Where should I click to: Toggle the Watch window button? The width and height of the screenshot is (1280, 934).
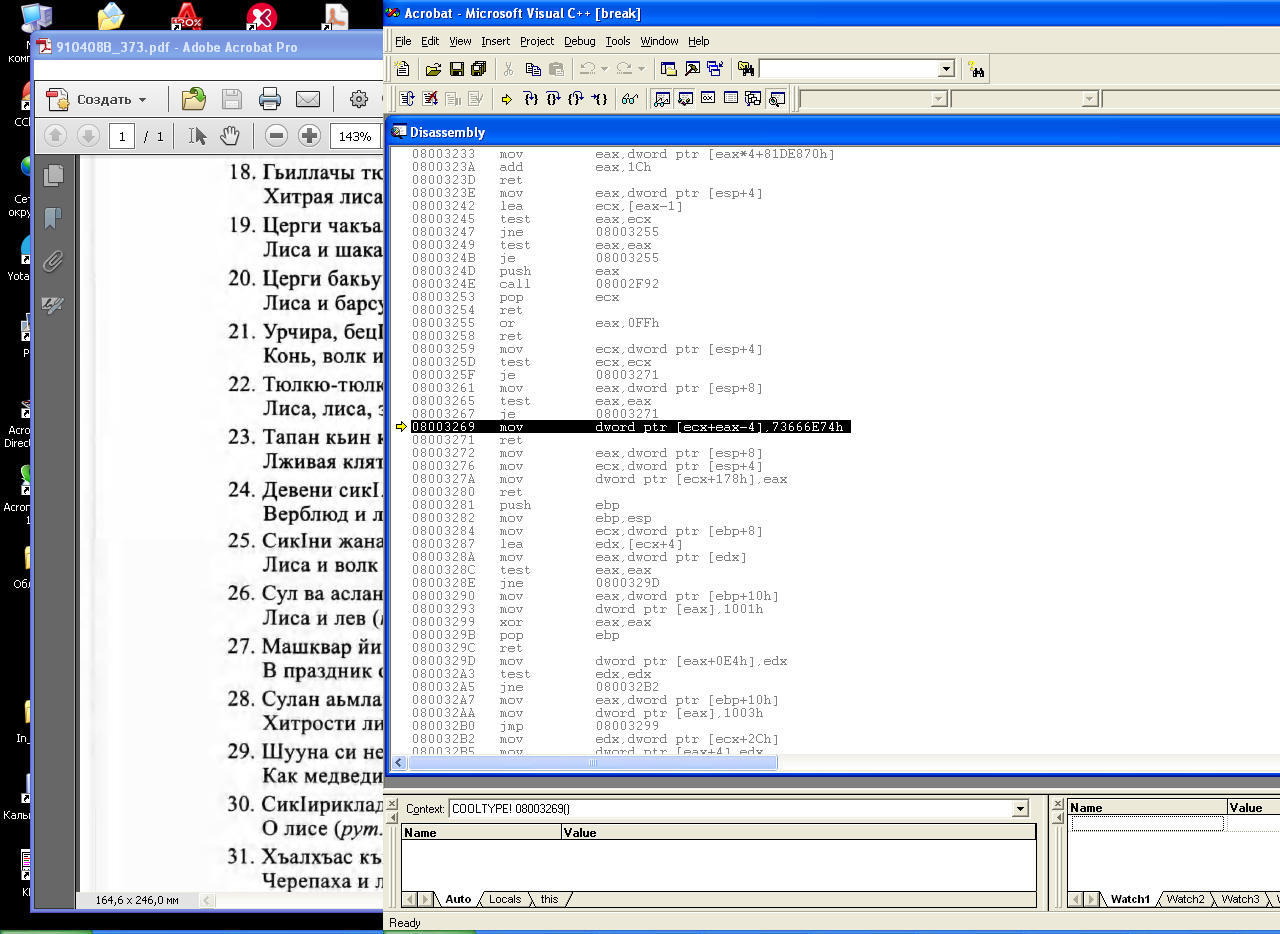pos(661,99)
